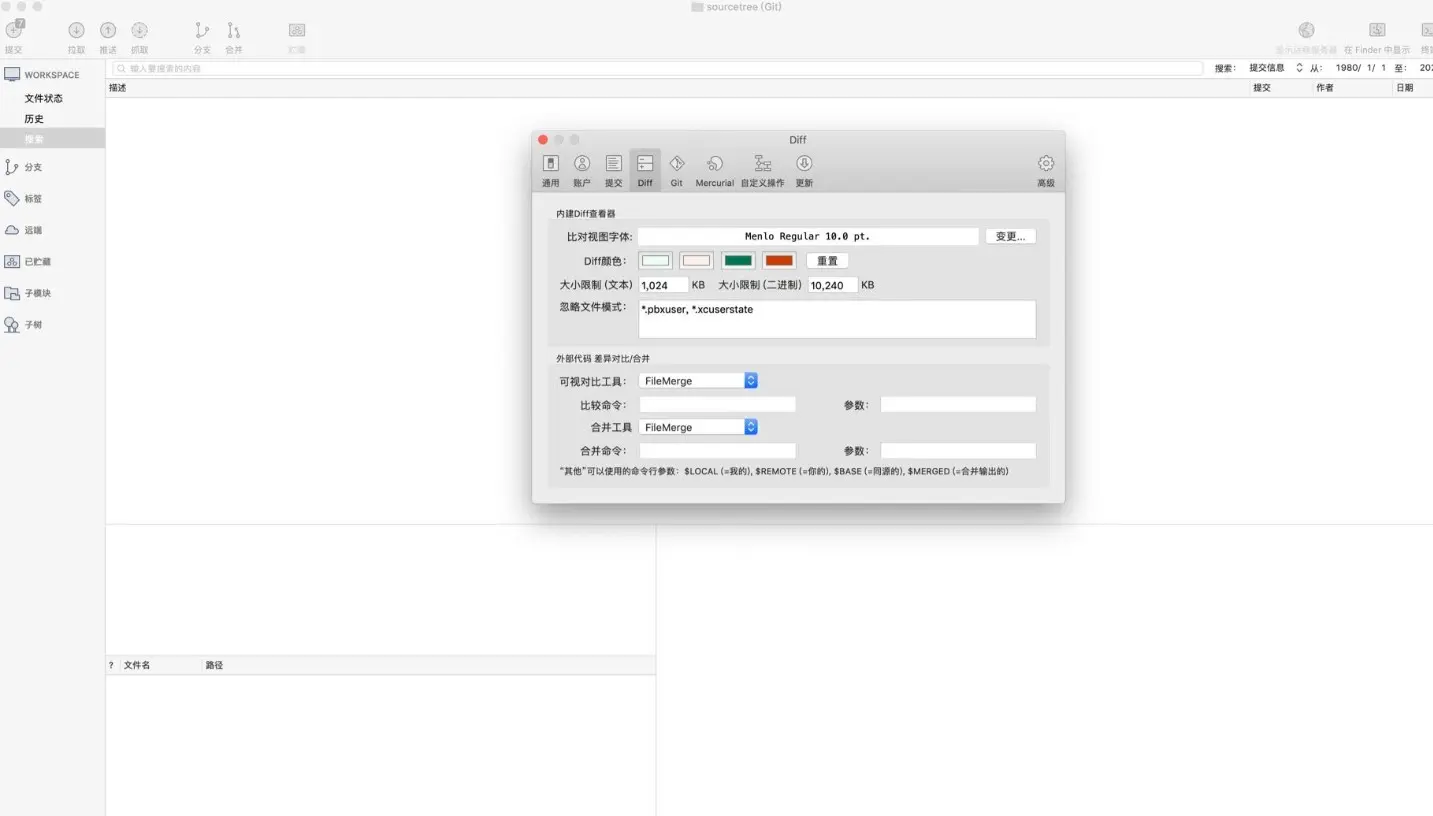Open 合并工具 FileMerge dropdown
Screen dimensions: 1433x816
[x=698, y=427]
